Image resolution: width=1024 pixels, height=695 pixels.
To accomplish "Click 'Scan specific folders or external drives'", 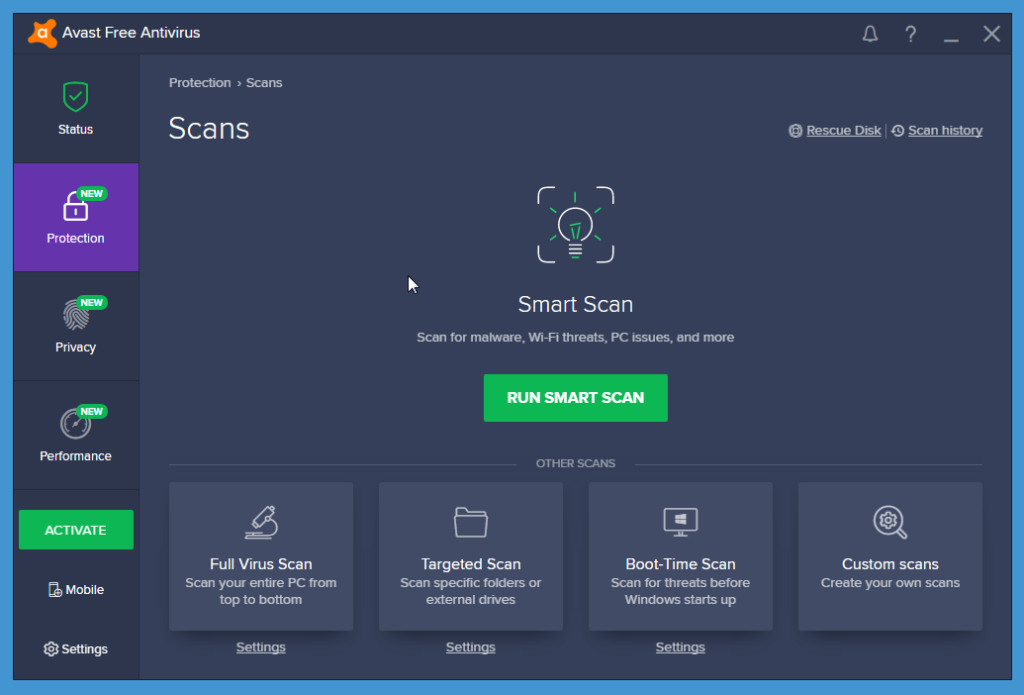I will (x=471, y=591).
